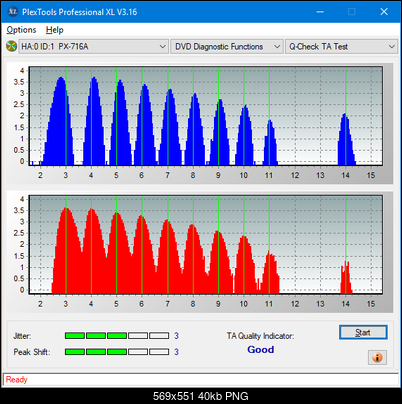Click the Peak Shift value 3
Image resolution: width=402 pixels, height=404 pixels.
[x=176, y=352]
